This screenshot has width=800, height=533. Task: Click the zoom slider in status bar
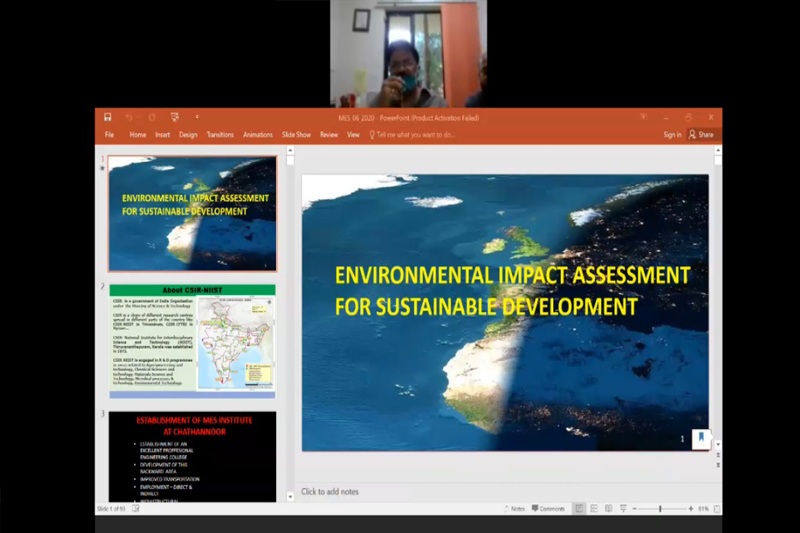[660, 509]
